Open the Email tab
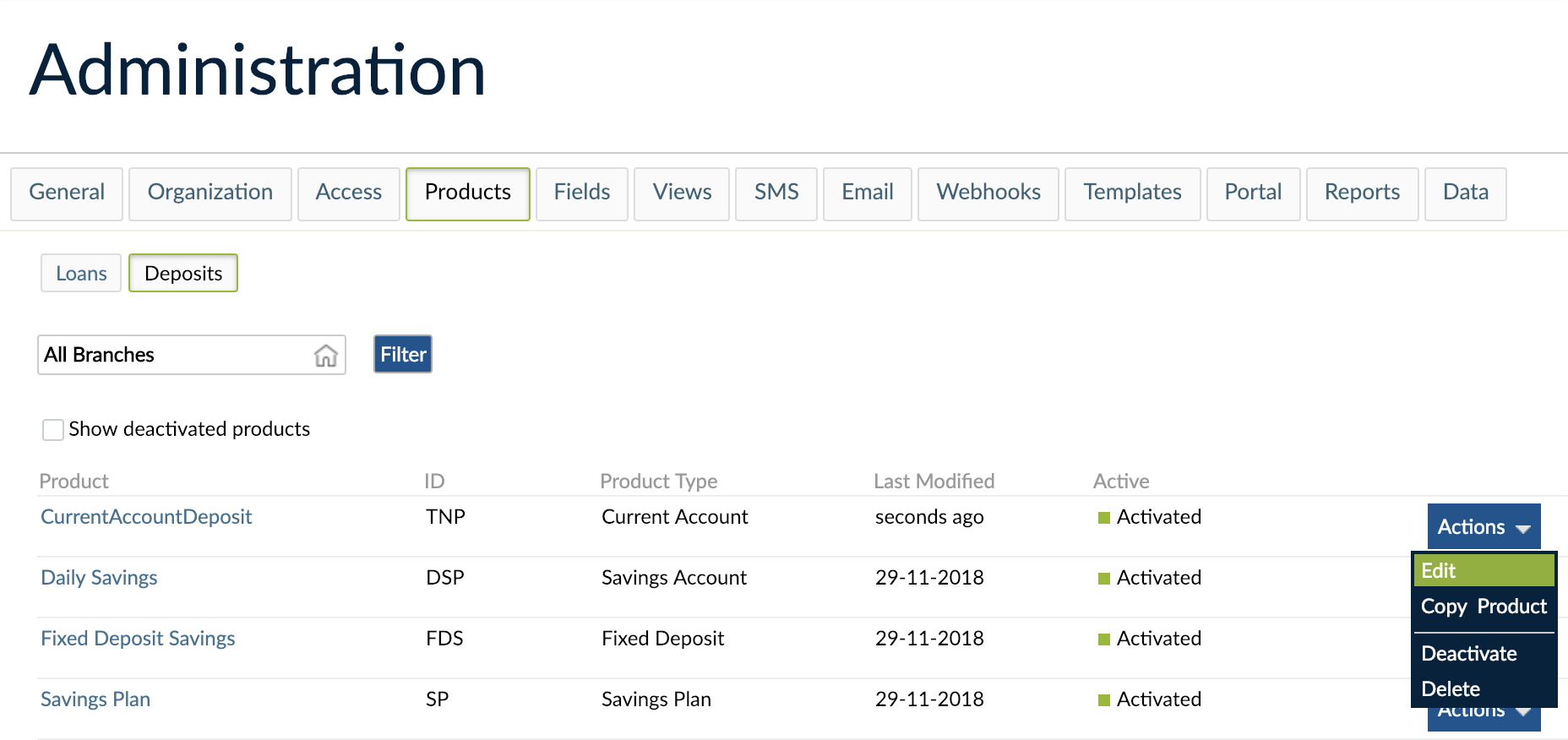The width and height of the screenshot is (1568, 740). coord(868,193)
